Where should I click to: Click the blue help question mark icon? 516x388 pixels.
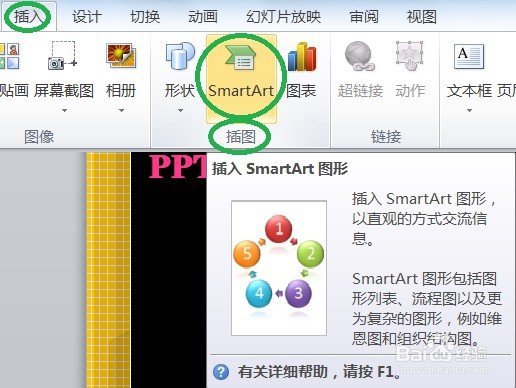click(221, 372)
